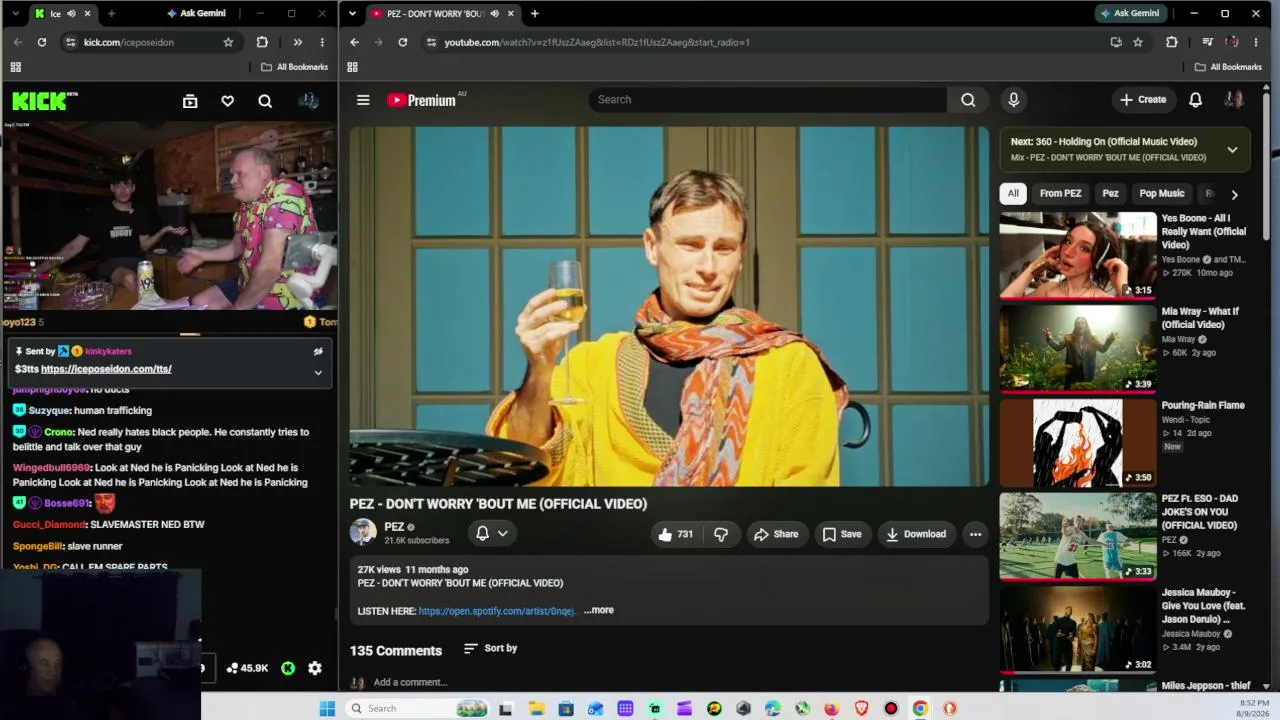Reload the YouTube page
Screen dimensions: 1280x720
403,42
